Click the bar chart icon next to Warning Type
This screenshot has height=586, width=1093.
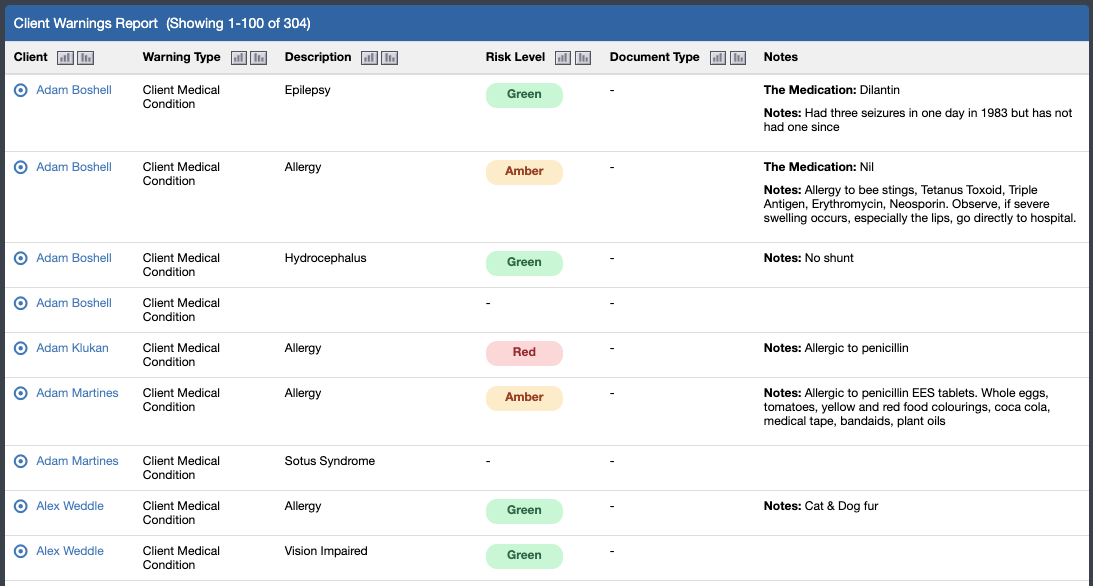coord(239,57)
